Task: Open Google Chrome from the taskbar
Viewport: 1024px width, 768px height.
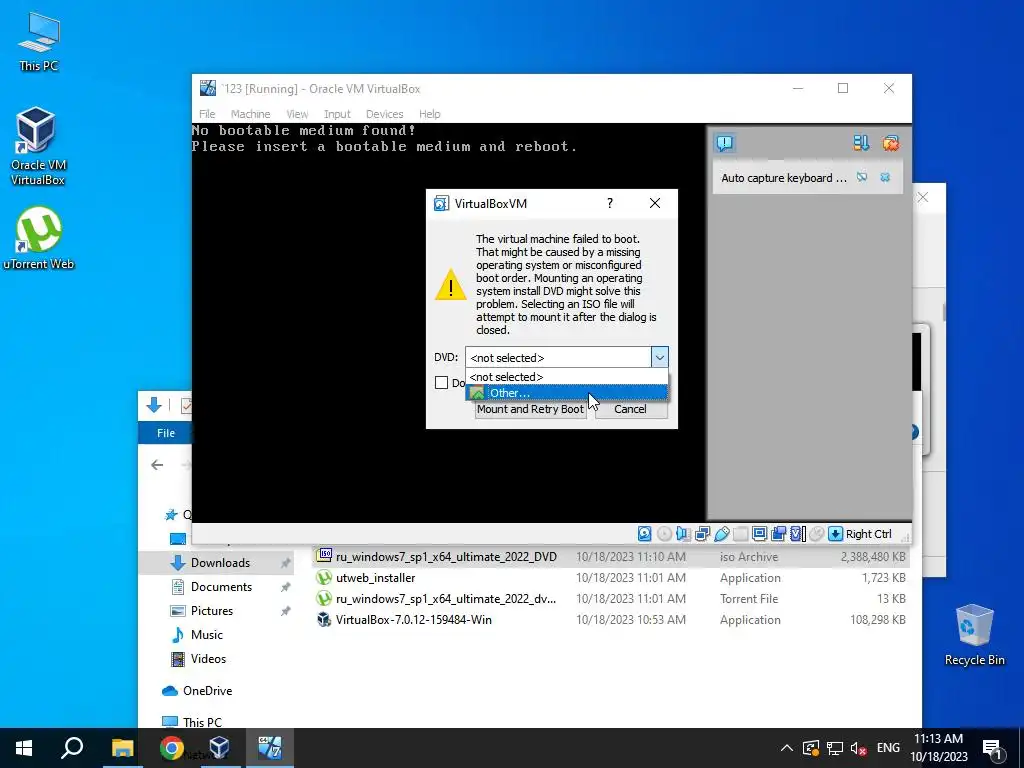Action: 171,748
